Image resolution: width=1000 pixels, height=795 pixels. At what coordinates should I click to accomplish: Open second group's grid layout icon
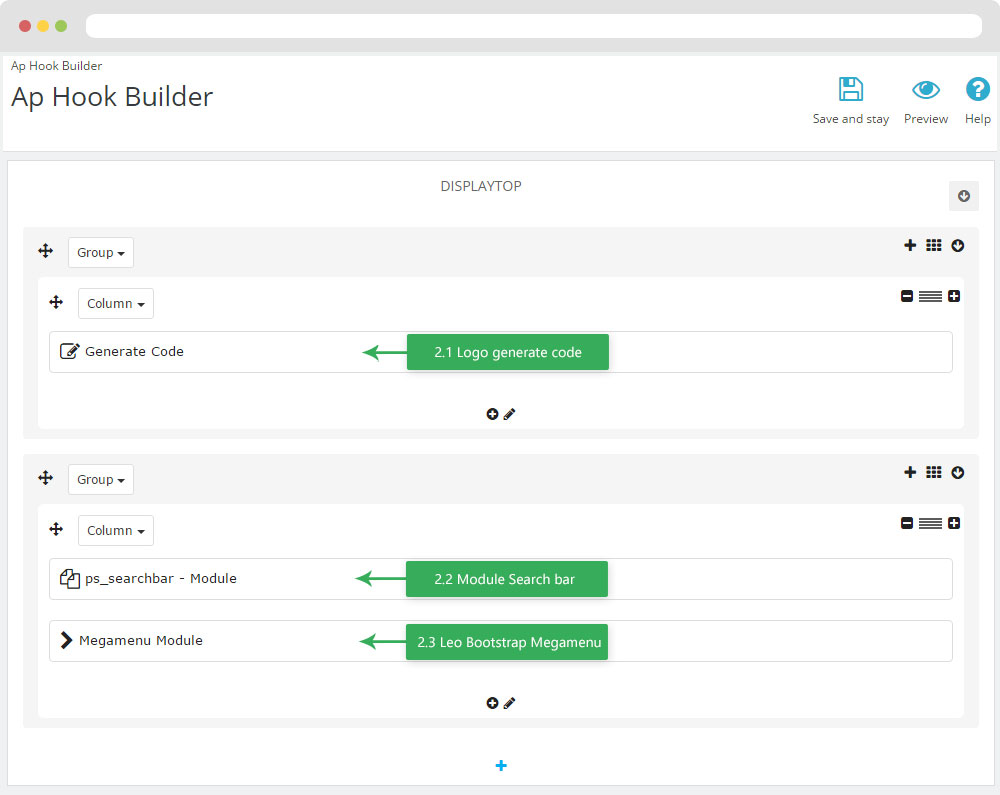934,472
